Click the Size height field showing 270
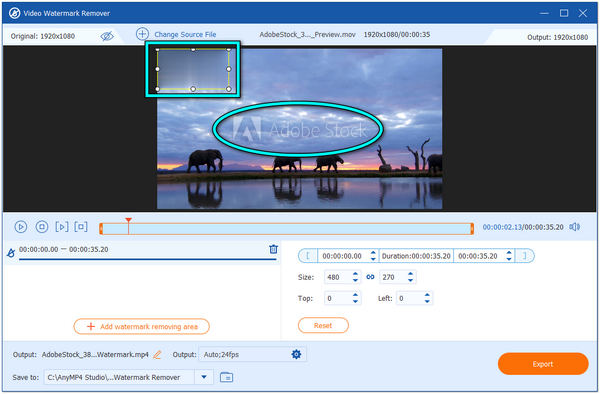600x394 pixels. pos(393,277)
